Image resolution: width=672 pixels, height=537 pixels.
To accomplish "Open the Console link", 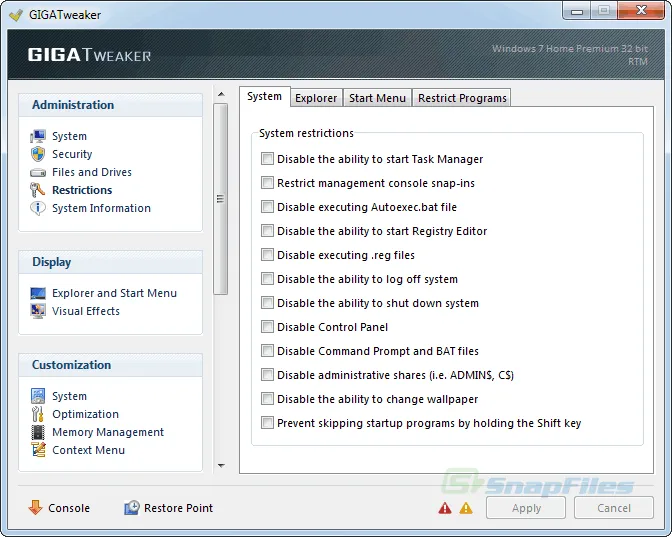I will (x=69, y=508).
